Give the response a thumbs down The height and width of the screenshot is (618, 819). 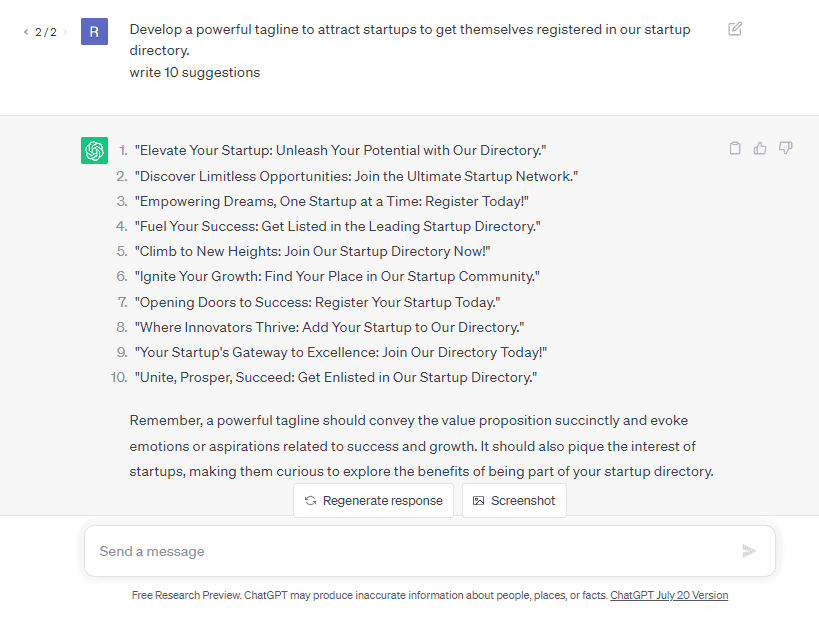[x=786, y=148]
